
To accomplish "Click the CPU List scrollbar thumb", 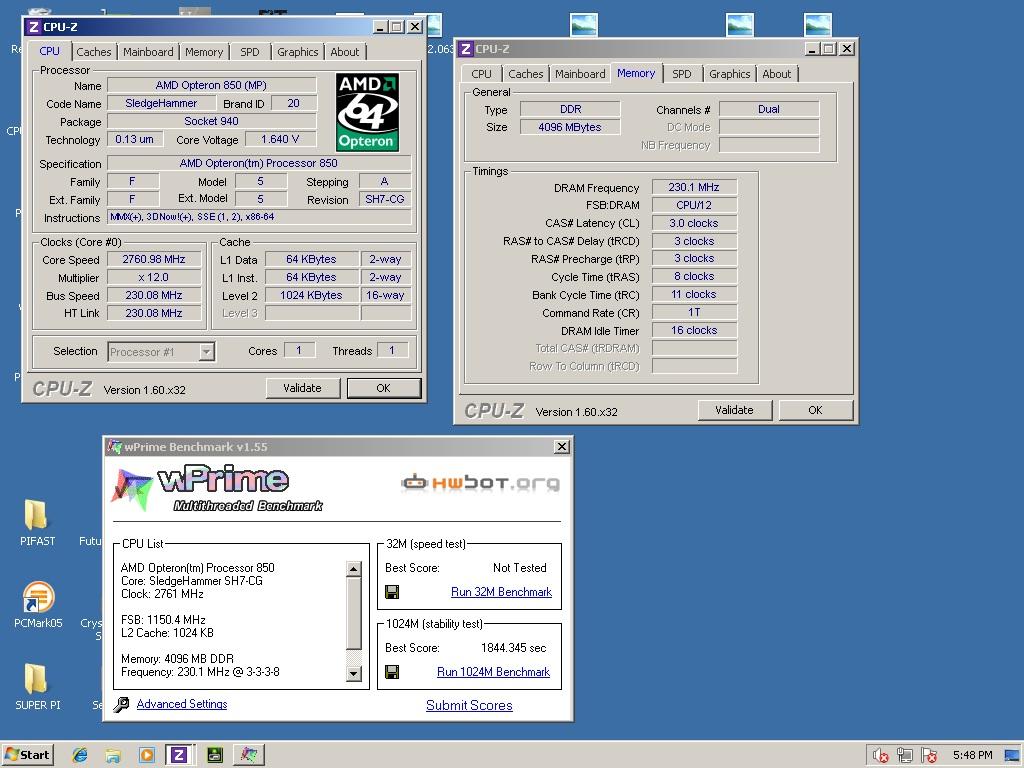I will (353, 614).
